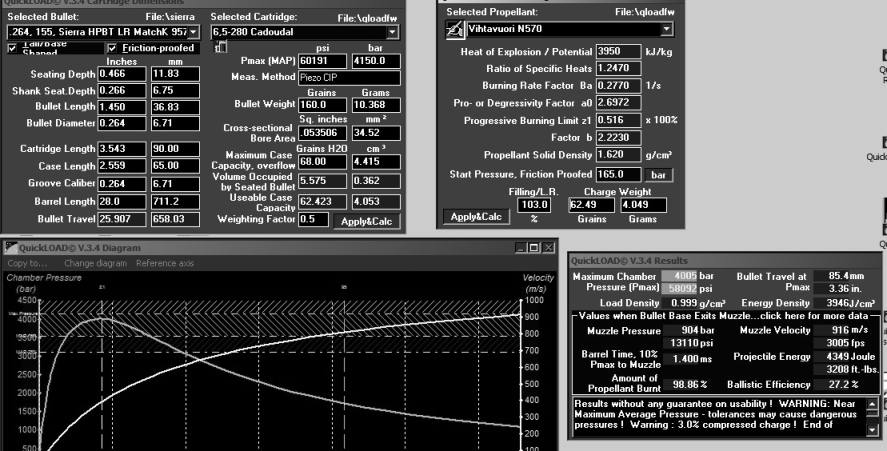Click the Meas. Method field showing Piezo CIP
887x451 pixels.
(x=350, y=78)
